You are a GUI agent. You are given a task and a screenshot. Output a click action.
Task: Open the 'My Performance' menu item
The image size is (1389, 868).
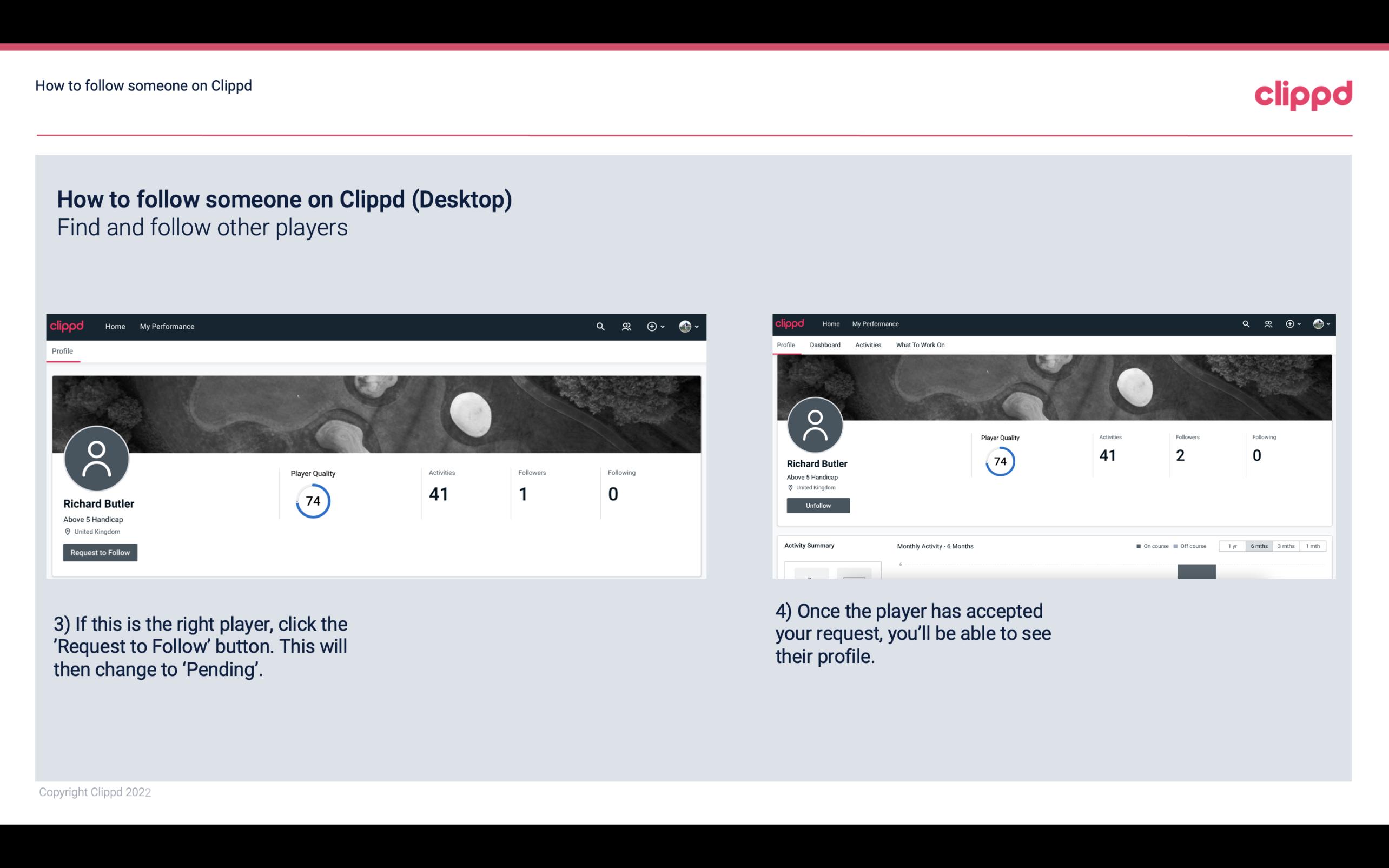pos(167,326)
